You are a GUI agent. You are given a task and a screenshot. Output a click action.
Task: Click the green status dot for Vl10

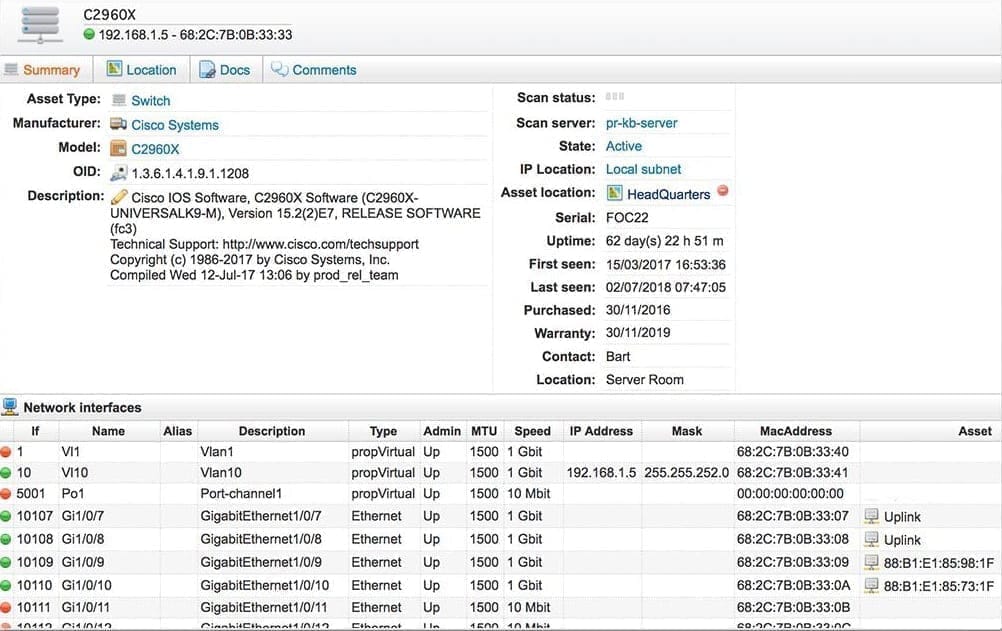pyautogui.click(x=6, y=473)
